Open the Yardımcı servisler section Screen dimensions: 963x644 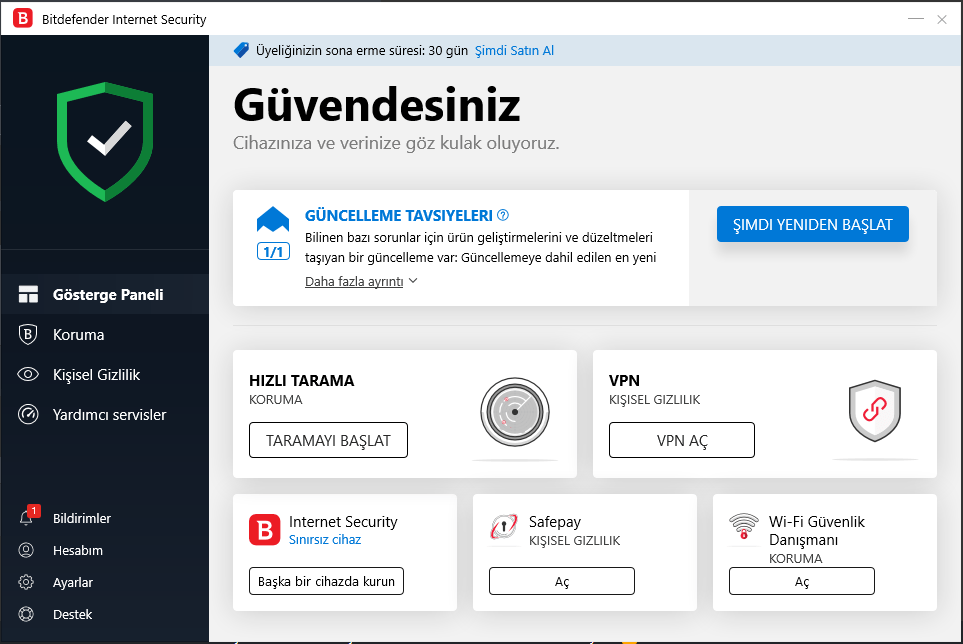[105, 414]
